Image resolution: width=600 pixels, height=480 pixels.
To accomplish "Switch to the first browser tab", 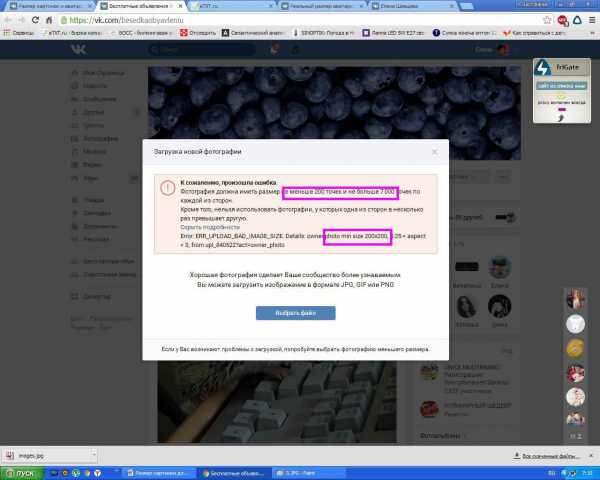I will click(x=50, y=6).
